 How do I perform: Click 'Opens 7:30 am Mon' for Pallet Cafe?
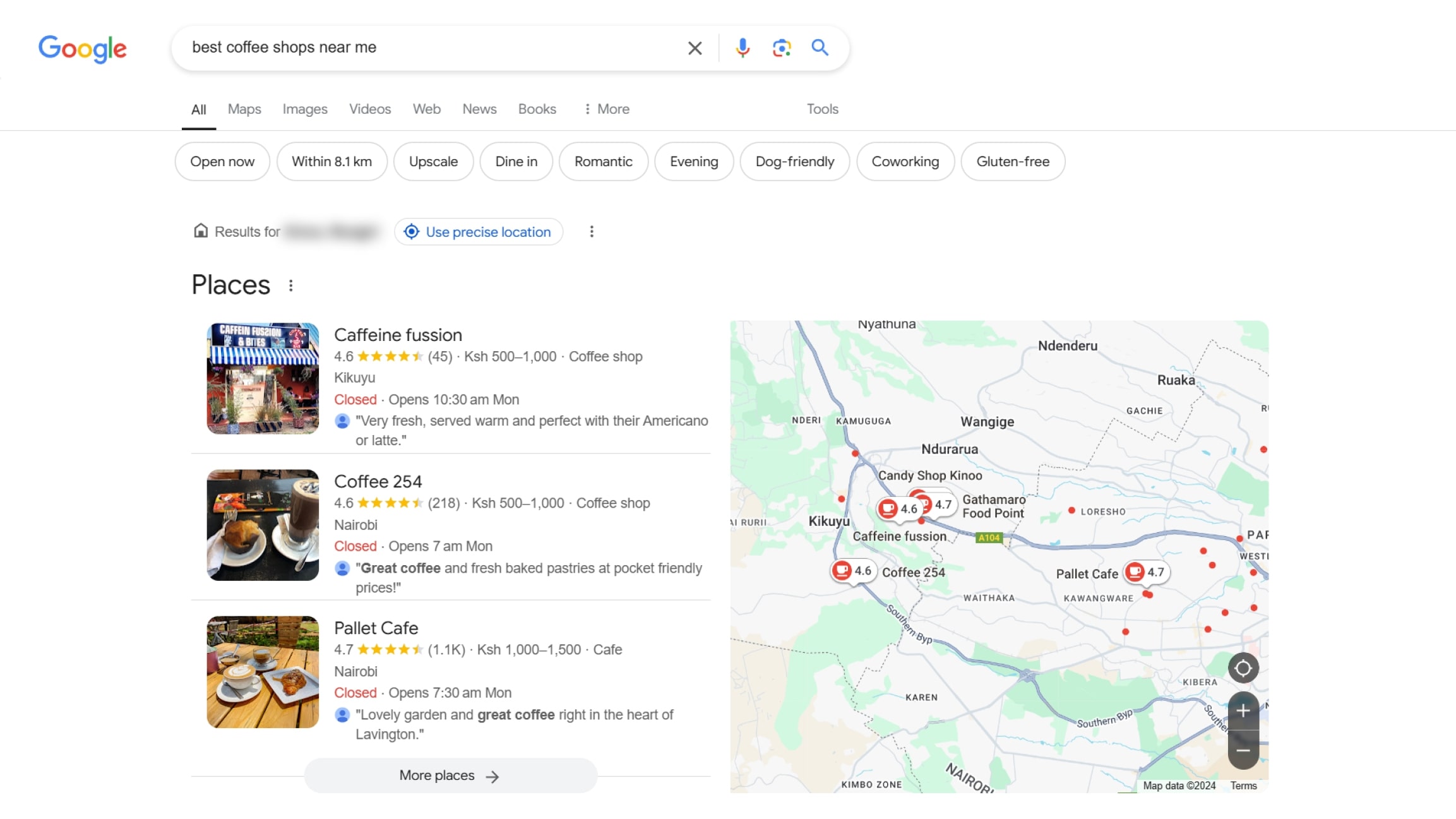pyautogui.click(x=450, y=693)
